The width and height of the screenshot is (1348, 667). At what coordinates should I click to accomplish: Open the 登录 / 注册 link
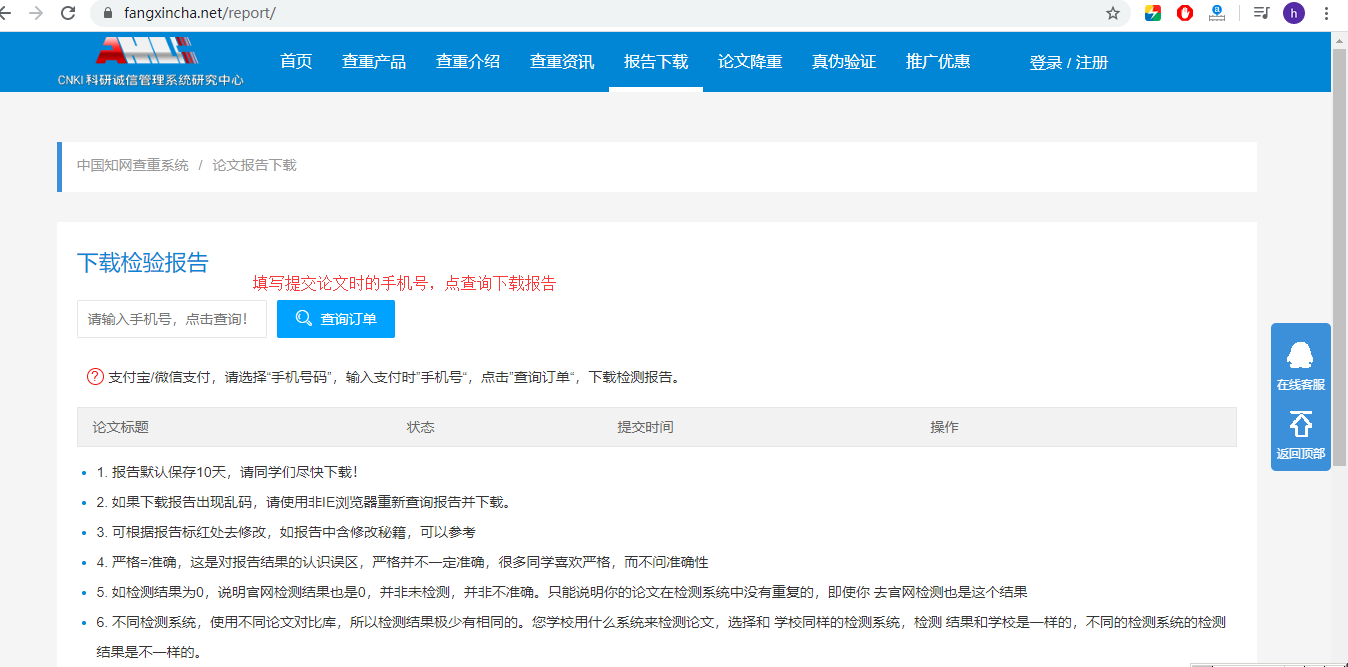[x=1067, y=60]
